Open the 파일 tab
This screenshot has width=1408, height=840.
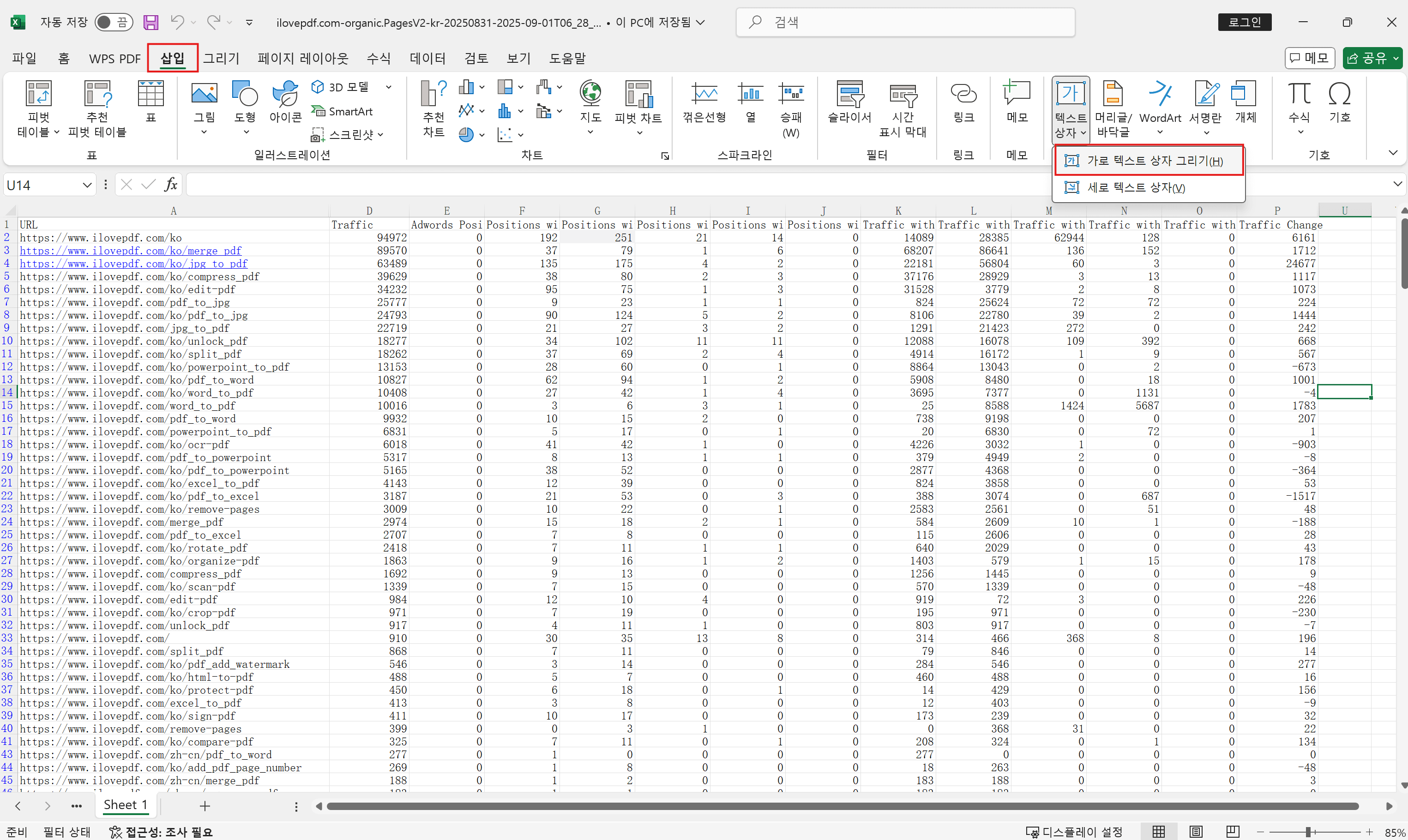coord(24,58)
